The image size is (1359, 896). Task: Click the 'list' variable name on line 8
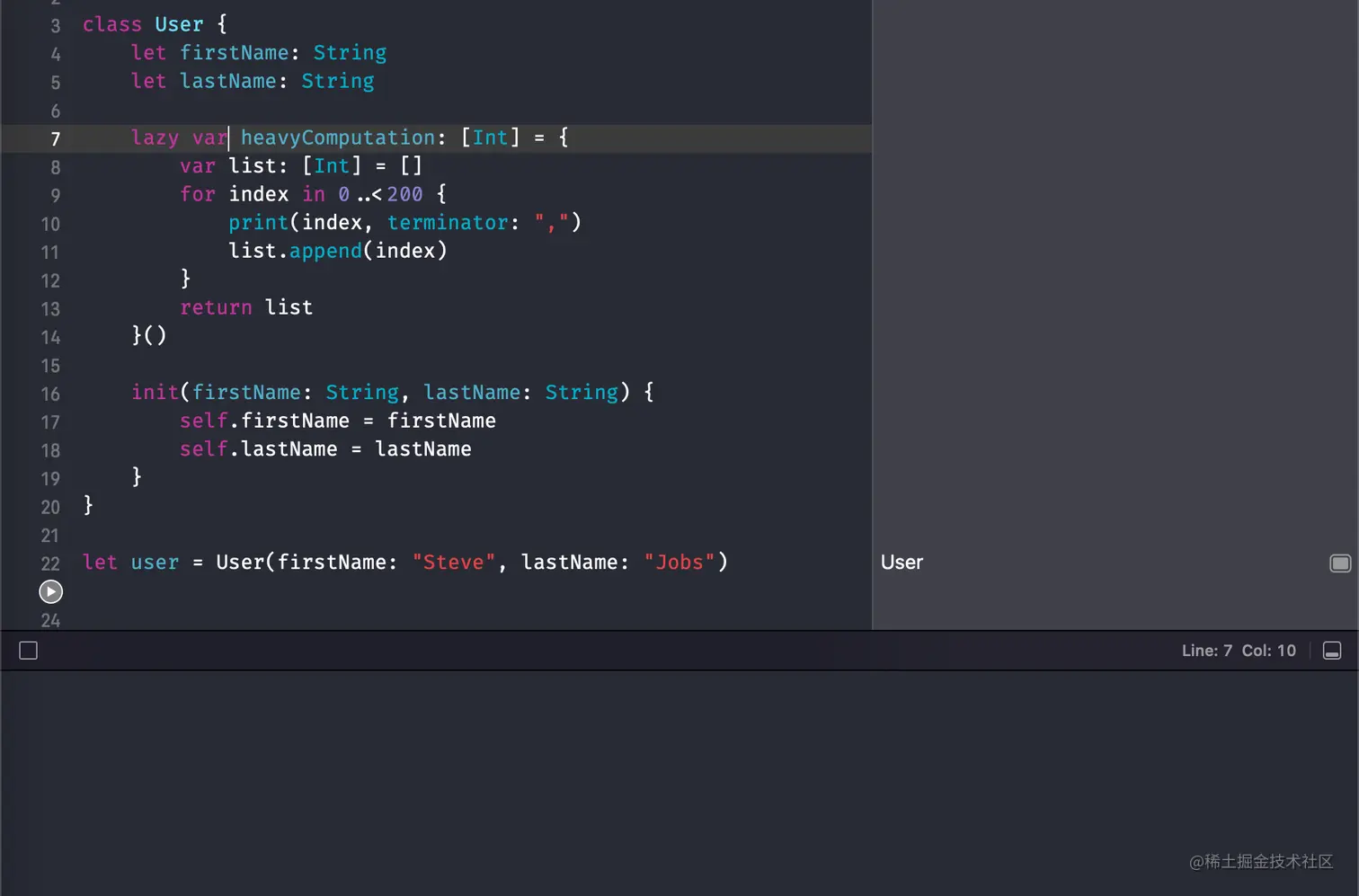click(252, 166)
